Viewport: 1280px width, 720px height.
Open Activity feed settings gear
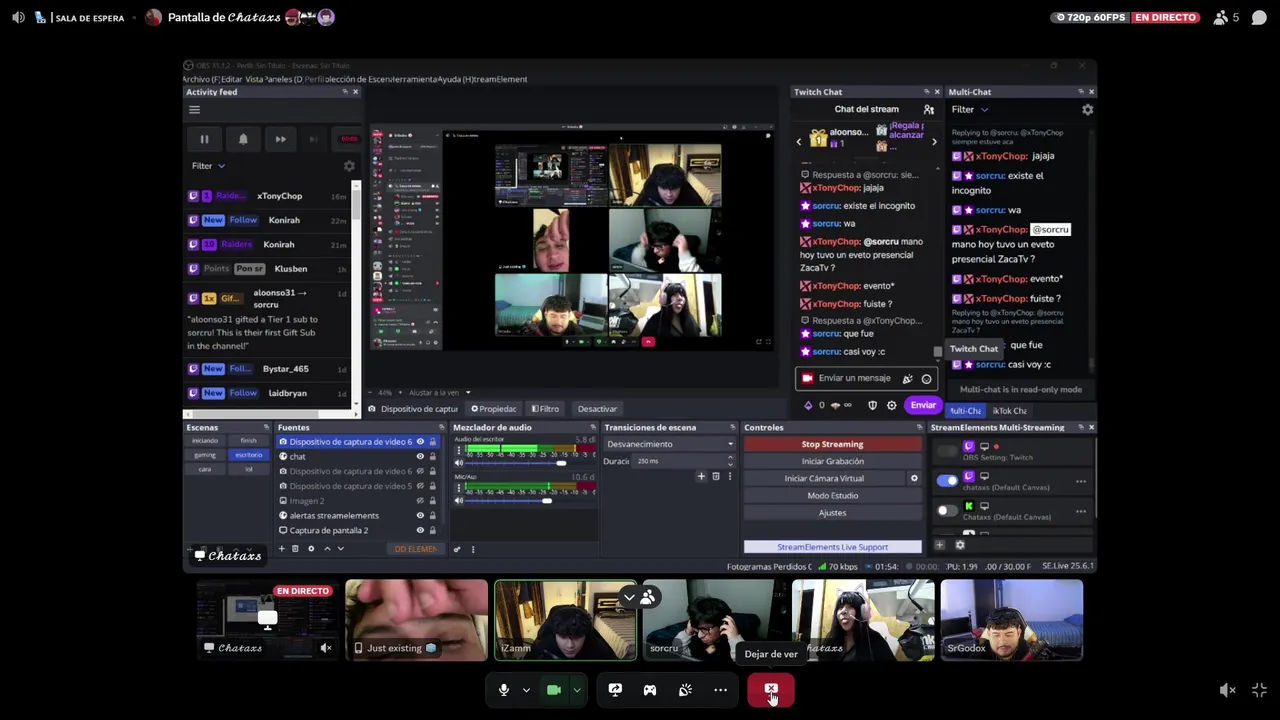(x=349, y=166)
